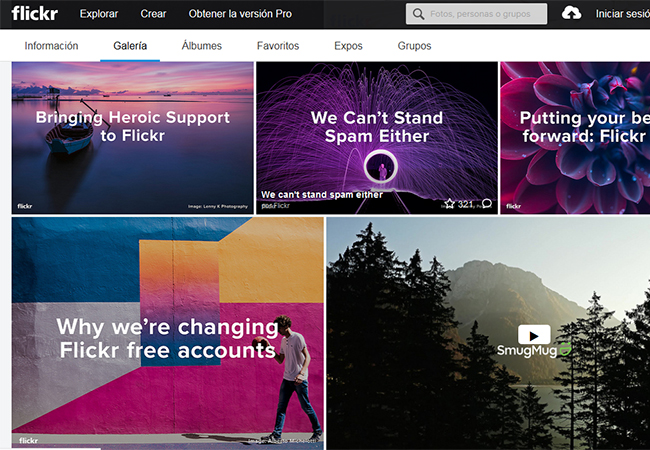Favorite the spam photo with star icon

[x=449, y=203]
